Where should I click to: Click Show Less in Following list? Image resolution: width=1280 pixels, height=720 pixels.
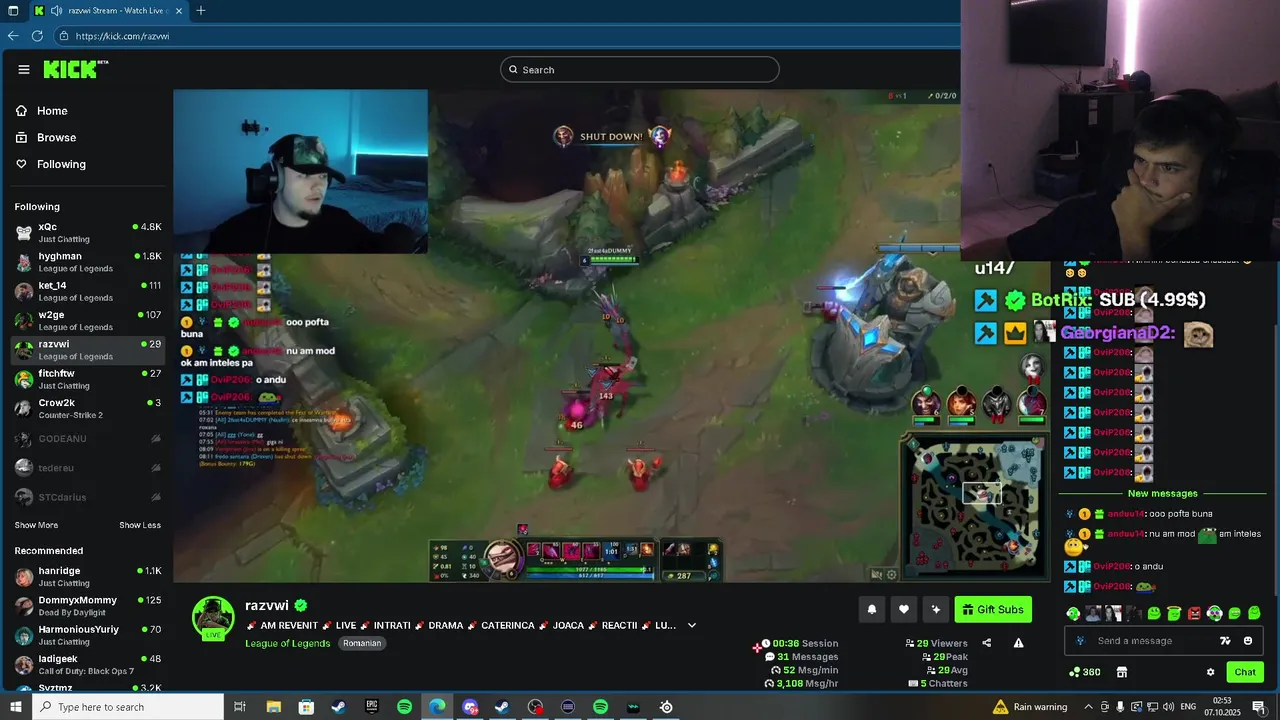click(140, 525)
